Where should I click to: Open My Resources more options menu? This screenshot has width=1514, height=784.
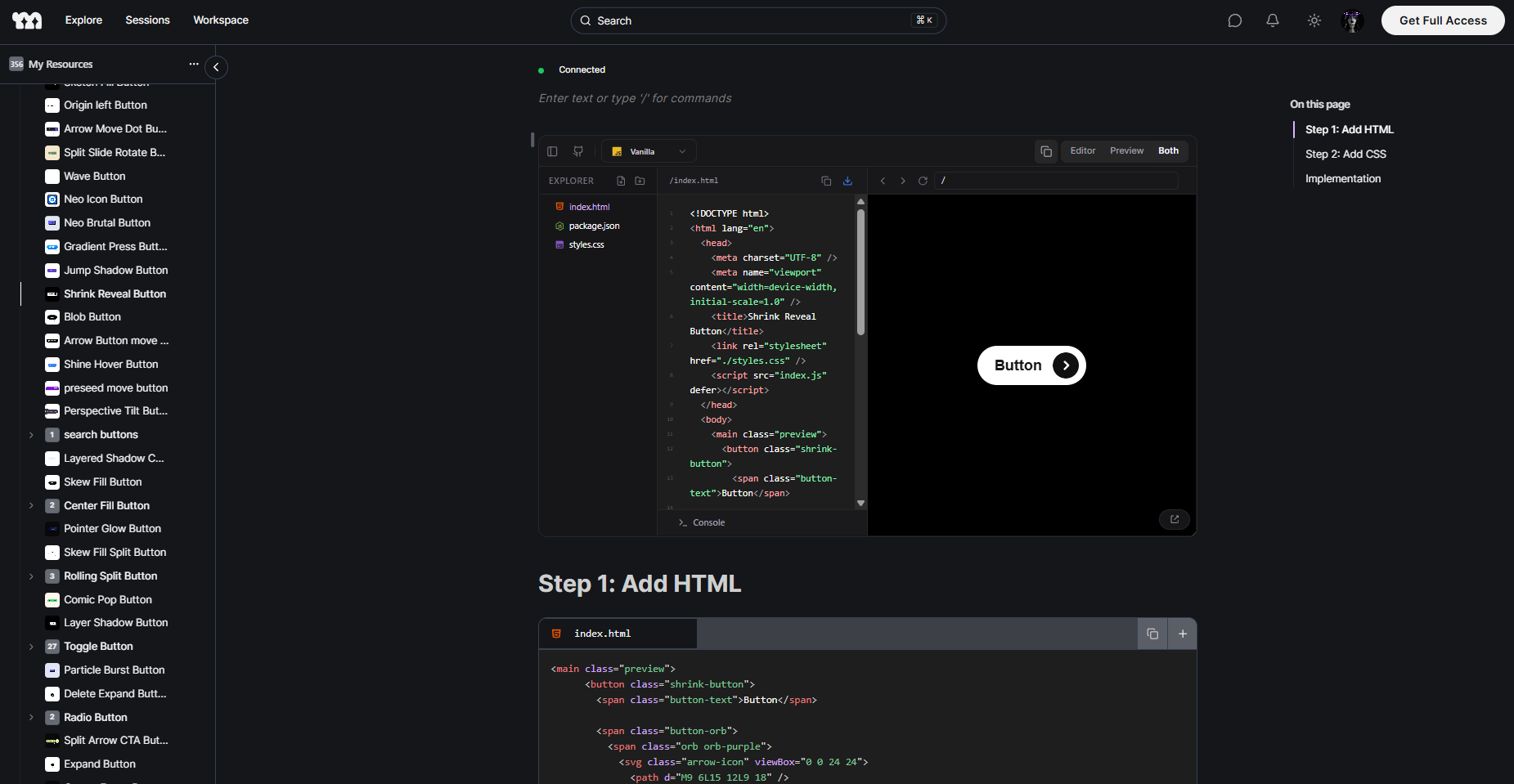point(194,64)
